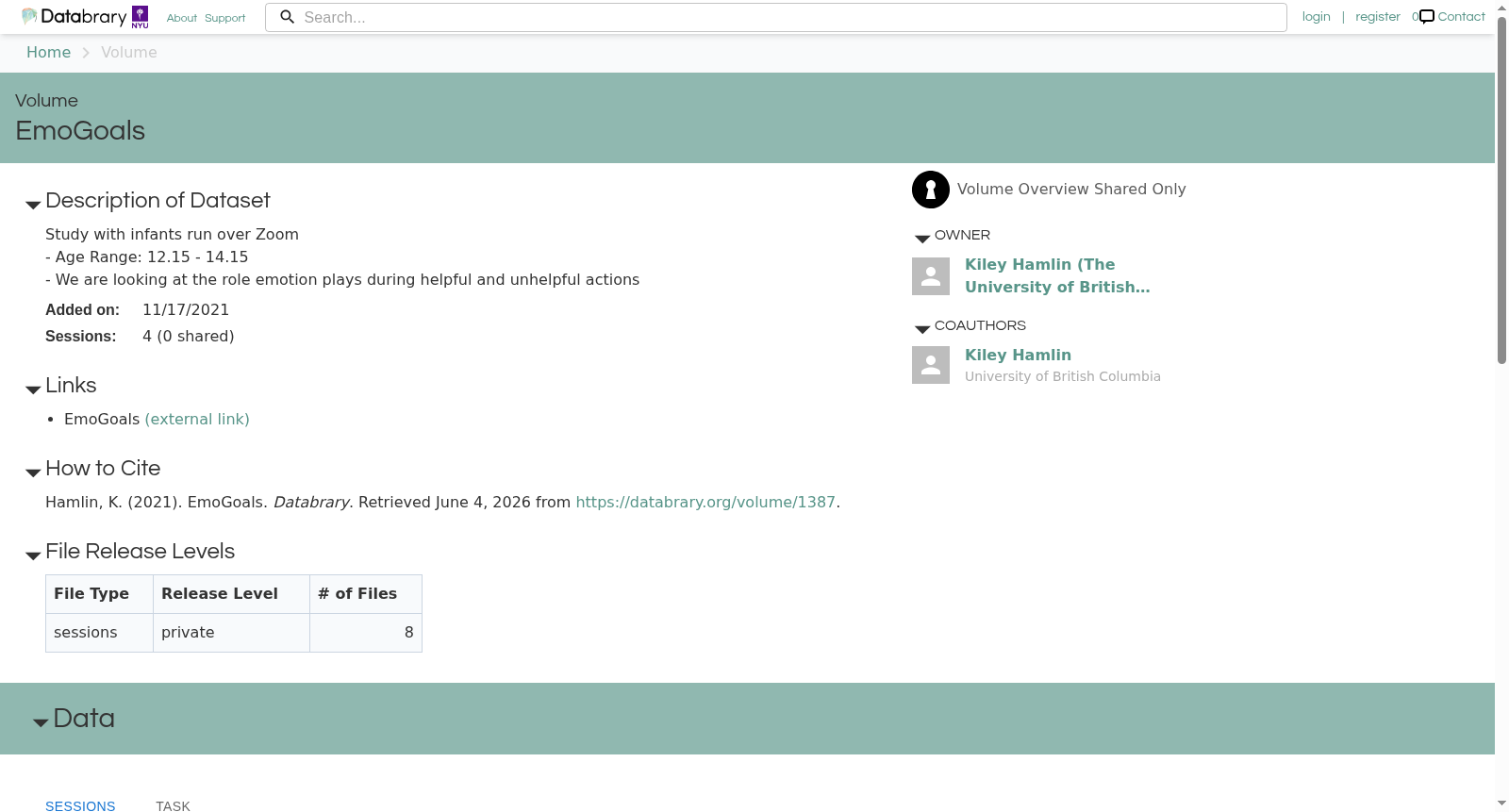Viewport: 1509px width, 812px height.
Task: Select the file count cell 8
Action: point(366,633)
